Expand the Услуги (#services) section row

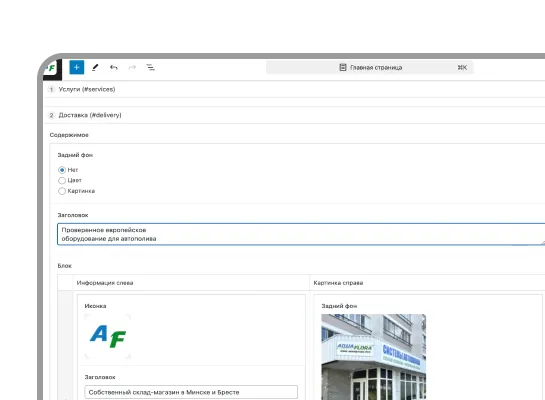point(294,89)
